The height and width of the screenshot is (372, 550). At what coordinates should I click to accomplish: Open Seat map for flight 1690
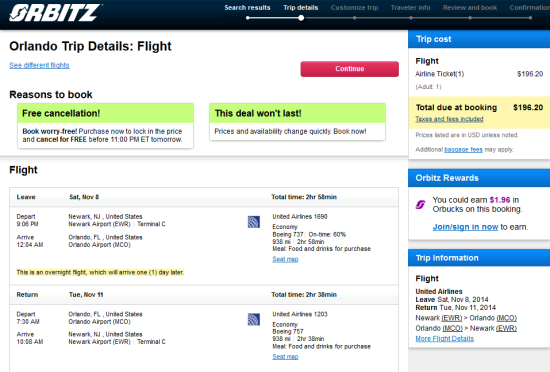tap(285, 259)
